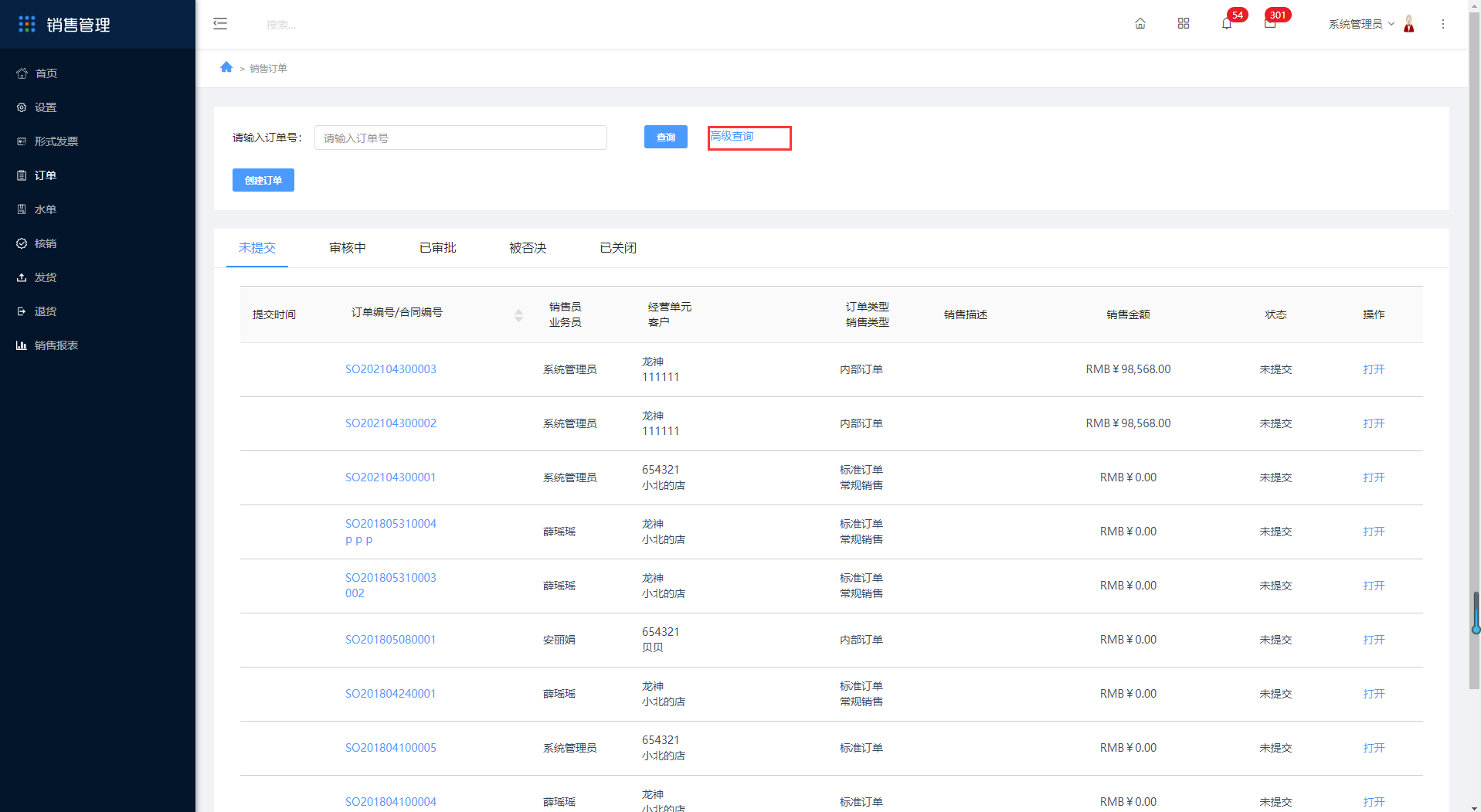Open the vertical three-dot more menu

(1443, 24)
